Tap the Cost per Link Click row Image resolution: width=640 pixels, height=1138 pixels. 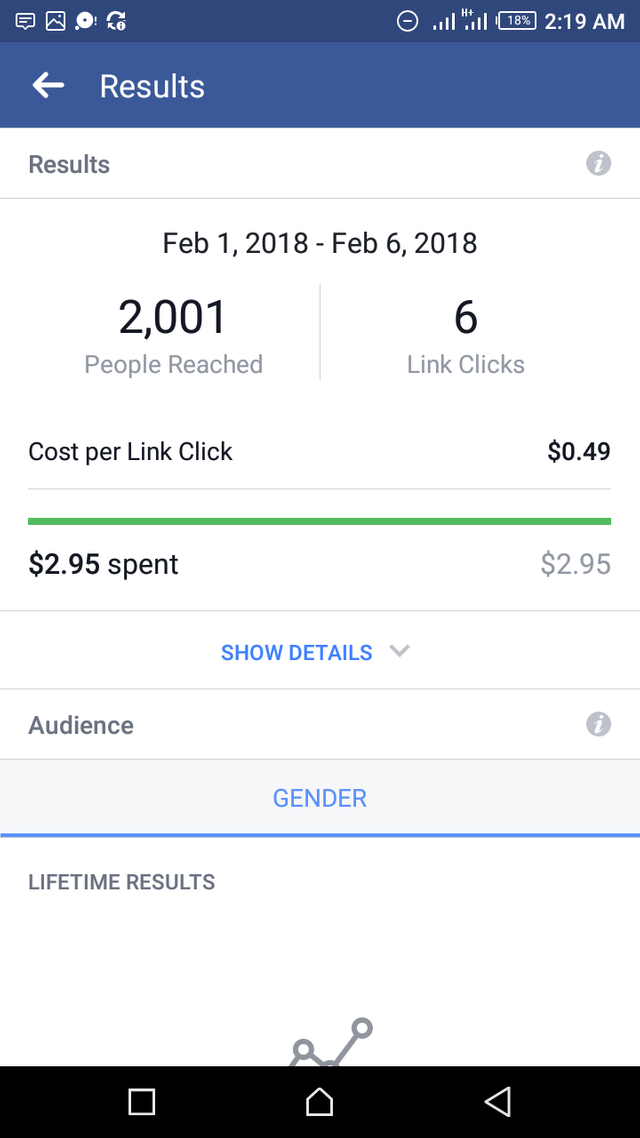[319, 451]
